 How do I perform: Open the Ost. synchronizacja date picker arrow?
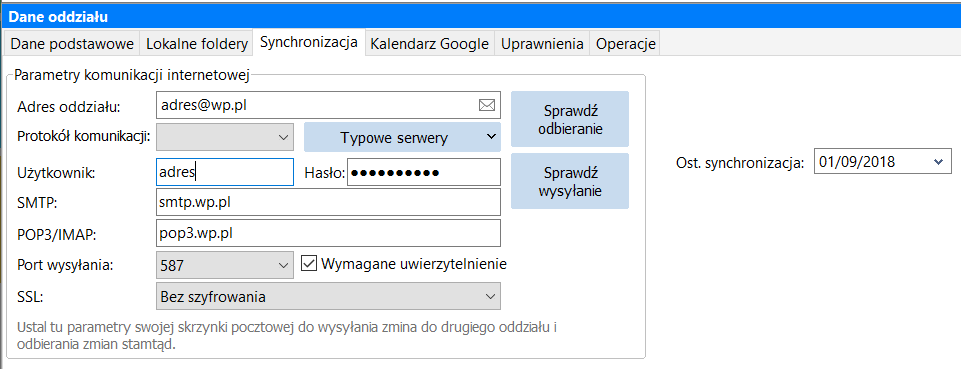coord(938,162)
